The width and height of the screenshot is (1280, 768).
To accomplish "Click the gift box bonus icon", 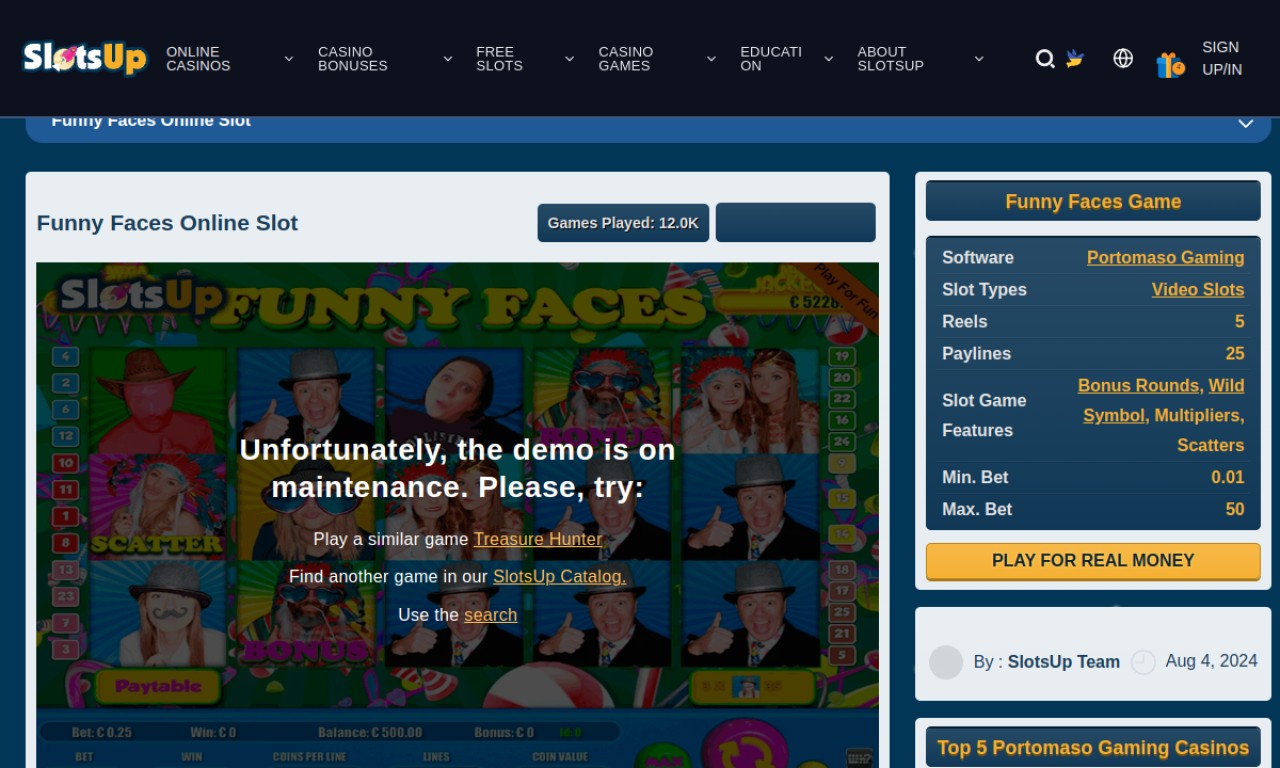I will click(x=1170, y=65).
